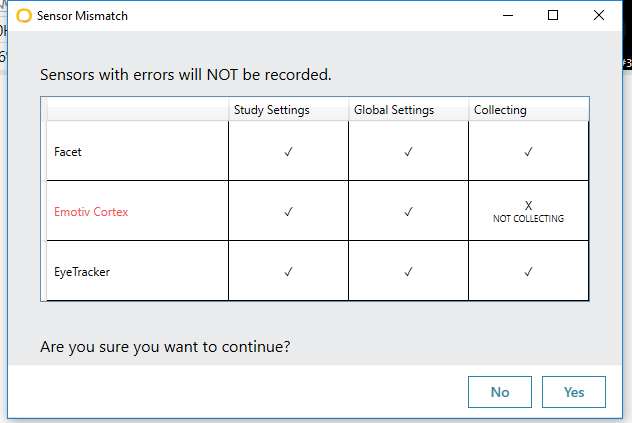Click Emotiv Cortex's Global Settings checkmark
This screenshot has width=632, height=423.
click(x=408, y=212)
